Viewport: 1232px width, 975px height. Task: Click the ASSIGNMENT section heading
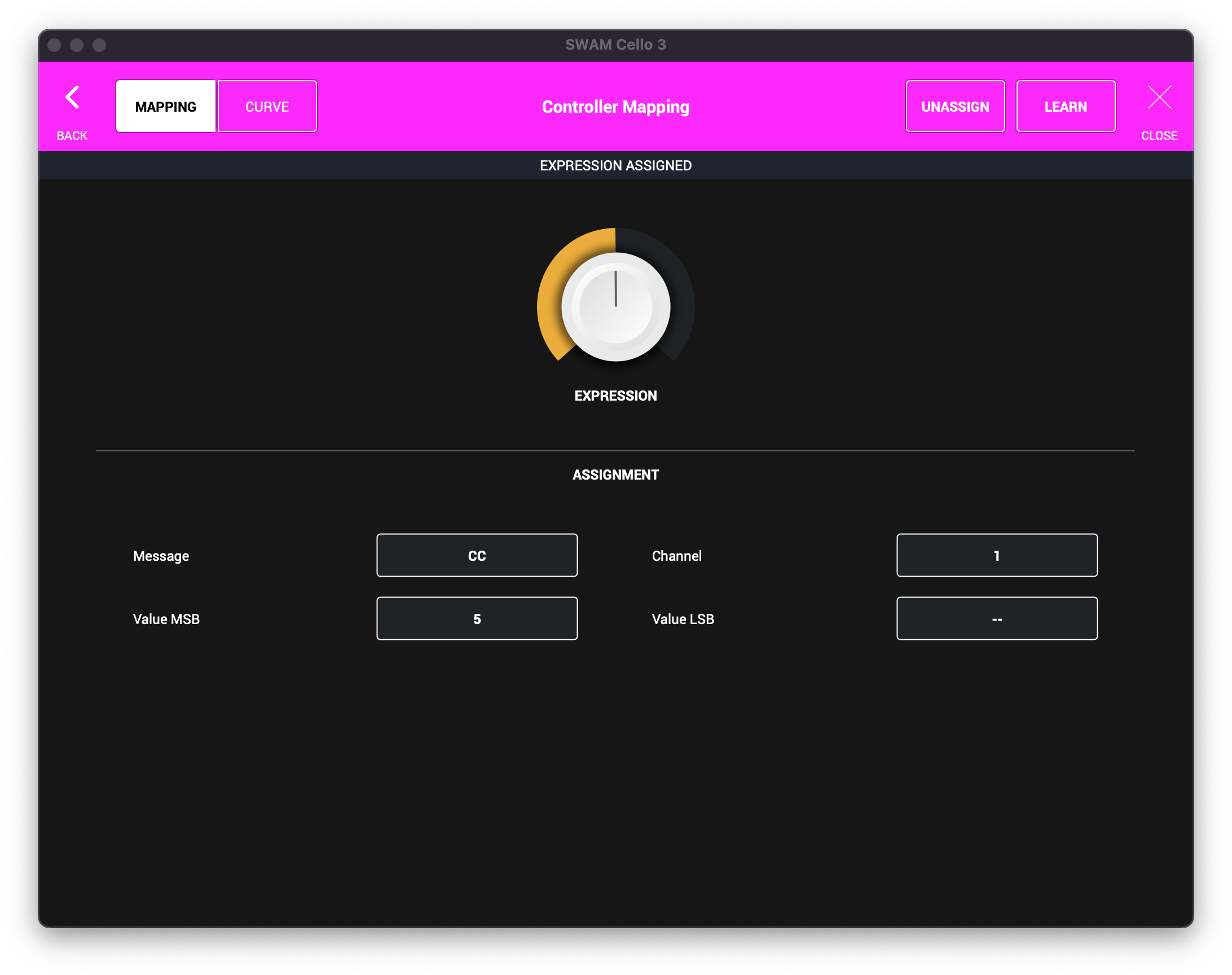coord(615,475)
